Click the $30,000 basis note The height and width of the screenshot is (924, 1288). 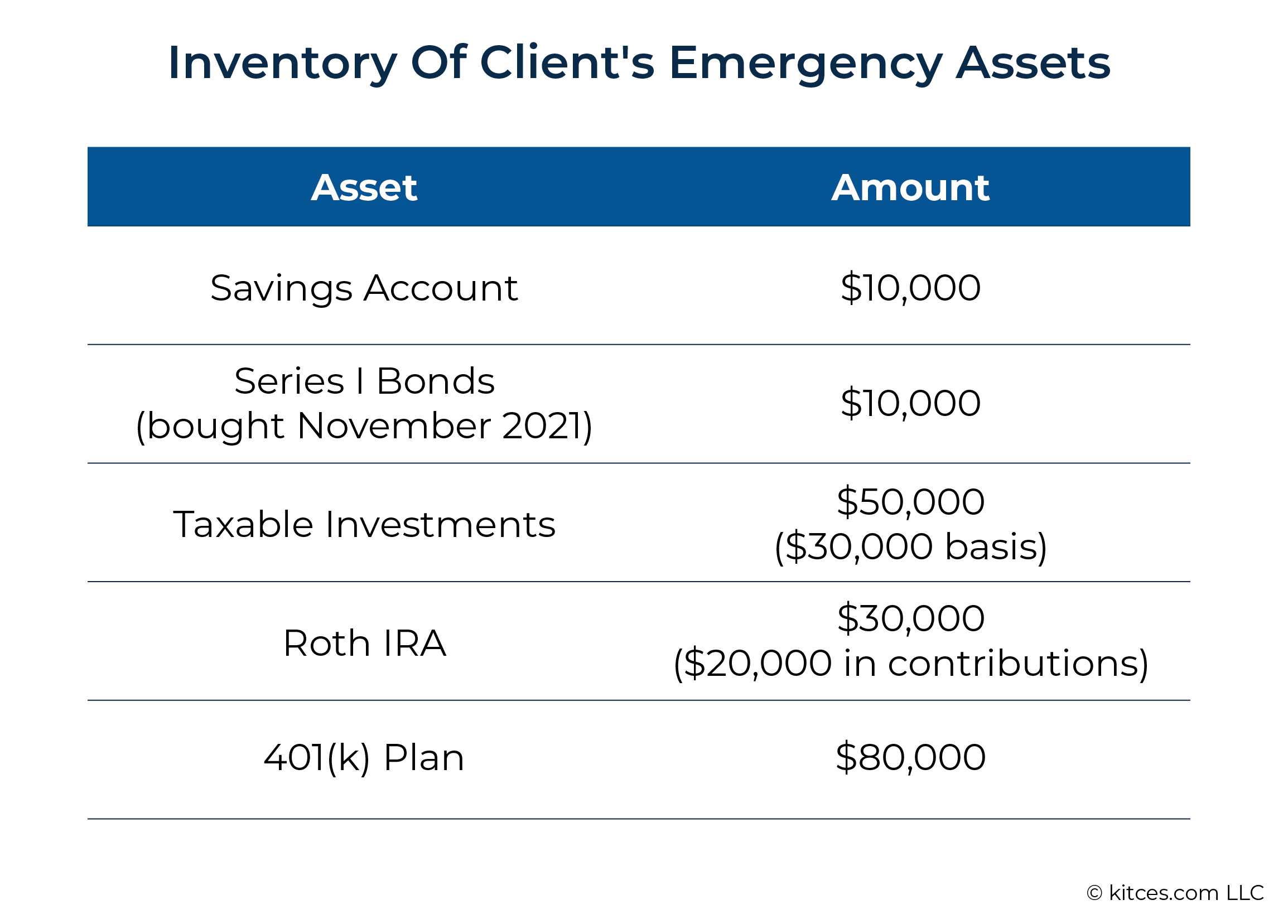click(x=910, y=548)
